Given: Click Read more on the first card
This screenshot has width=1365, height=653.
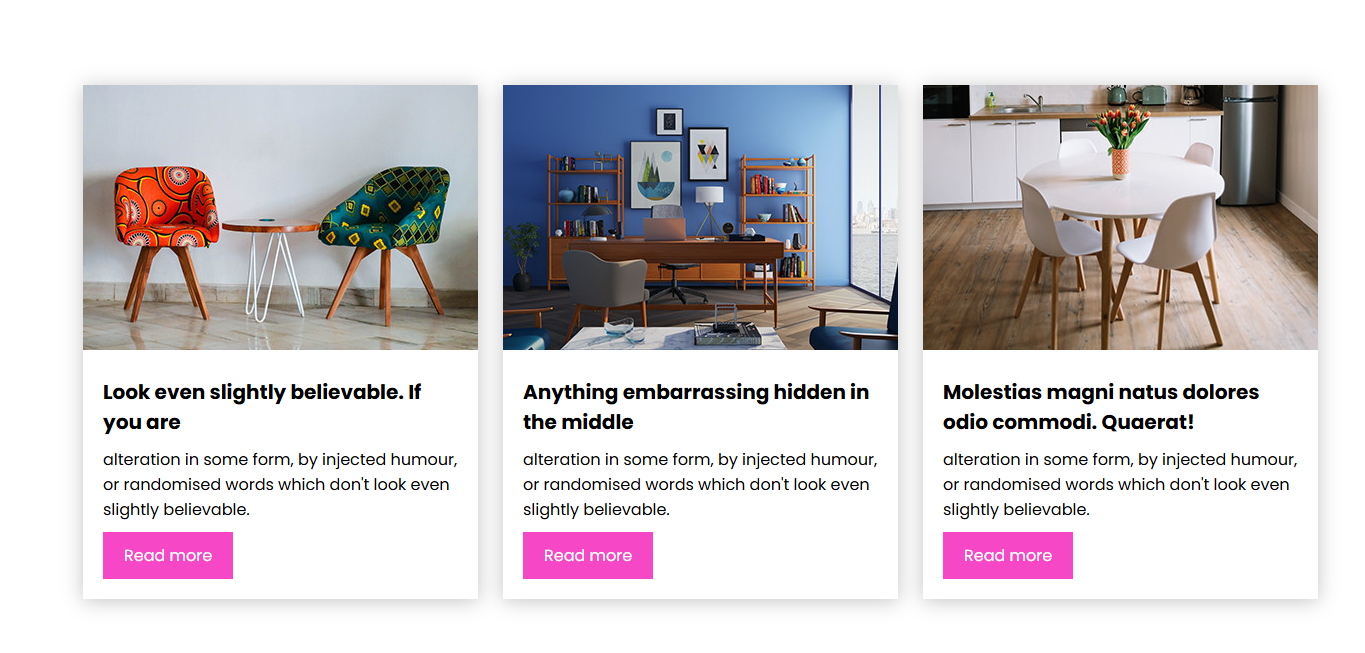Looking at the screenshot, I should (168, 555).
